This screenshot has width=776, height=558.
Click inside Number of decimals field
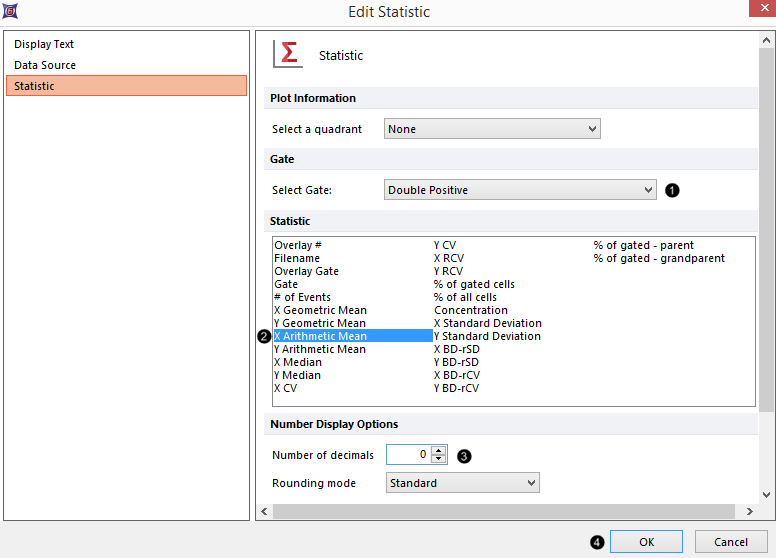(408, 455)
